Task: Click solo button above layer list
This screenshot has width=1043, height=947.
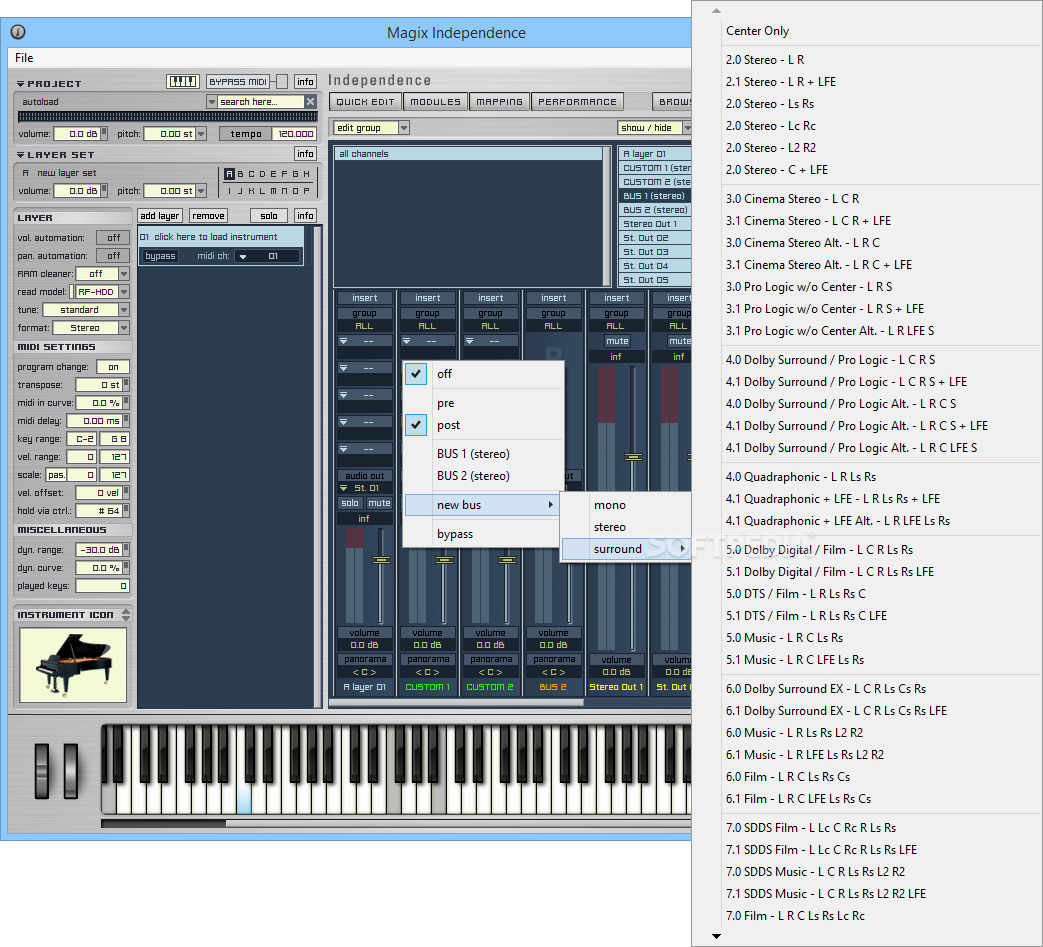Action: point(269,215)
